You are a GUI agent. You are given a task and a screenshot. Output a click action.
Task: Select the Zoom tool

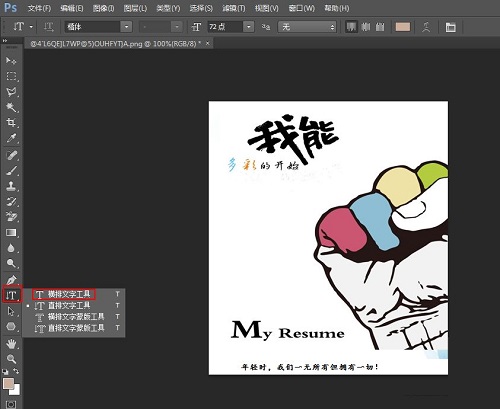point(11,359)
